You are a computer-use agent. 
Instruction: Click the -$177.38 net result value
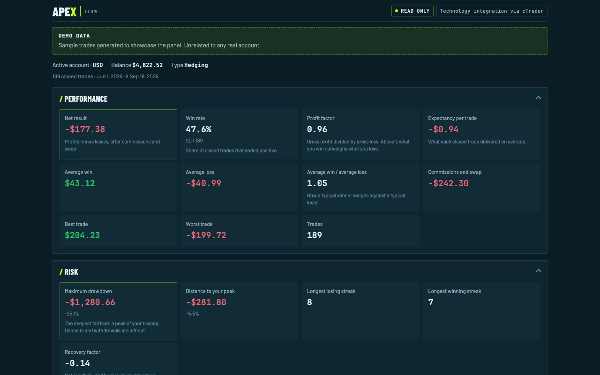(85, 129)
